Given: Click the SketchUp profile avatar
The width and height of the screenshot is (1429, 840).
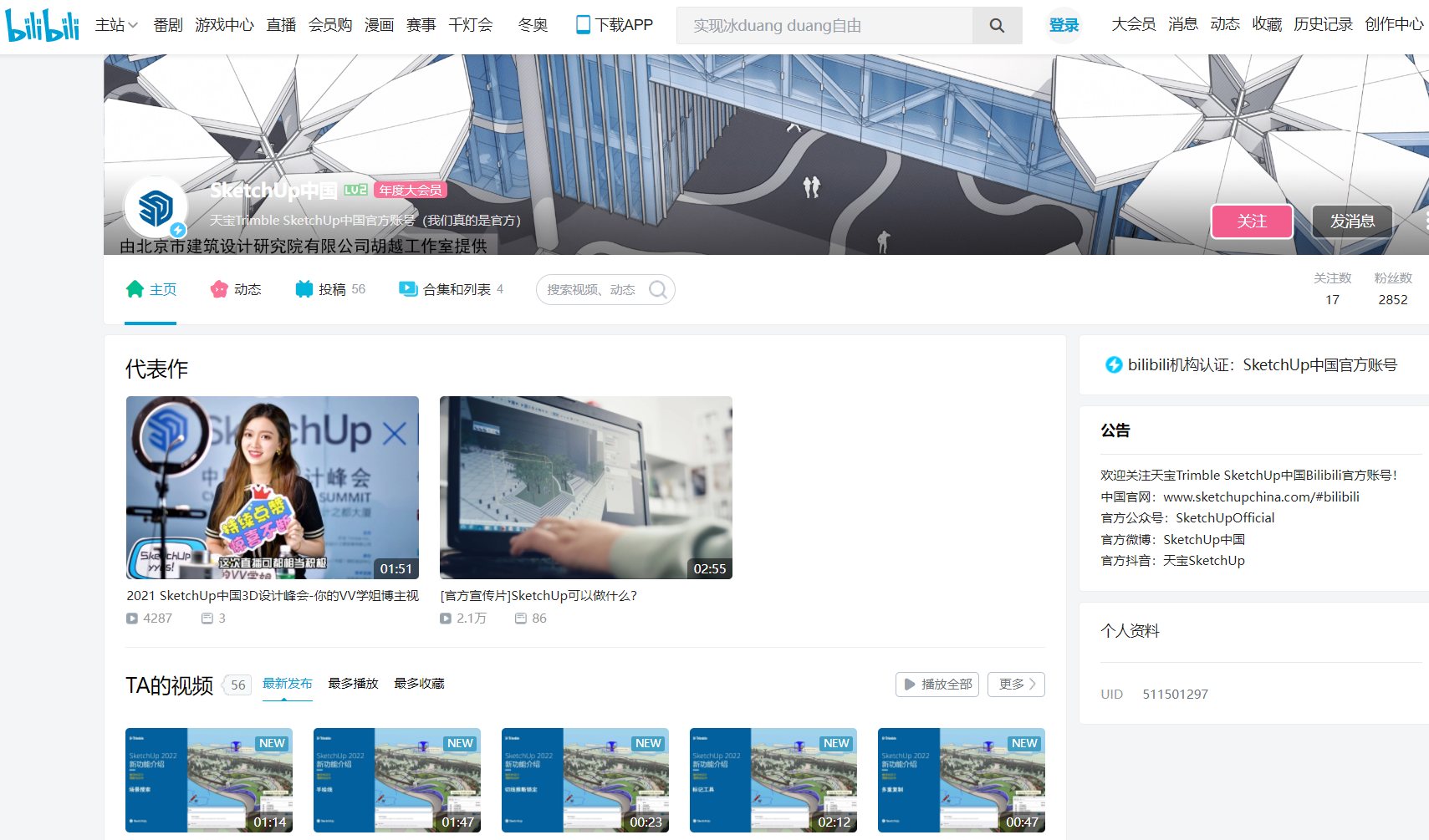Looking at the screenshot, I should coord(156,207).
